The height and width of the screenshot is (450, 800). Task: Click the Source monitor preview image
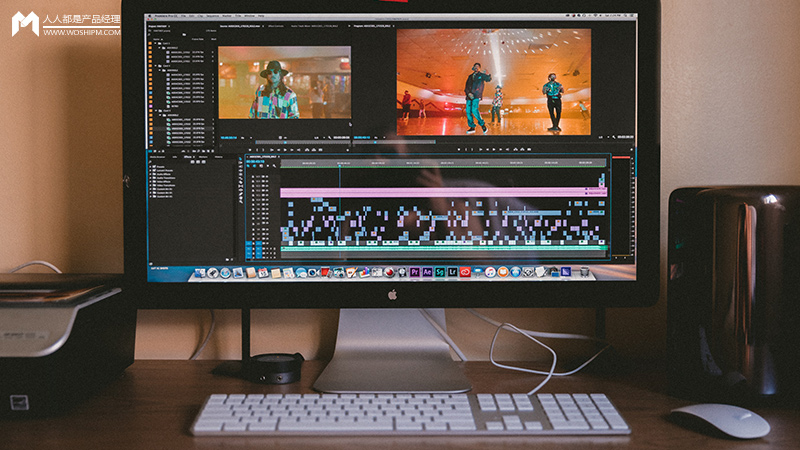284,82
